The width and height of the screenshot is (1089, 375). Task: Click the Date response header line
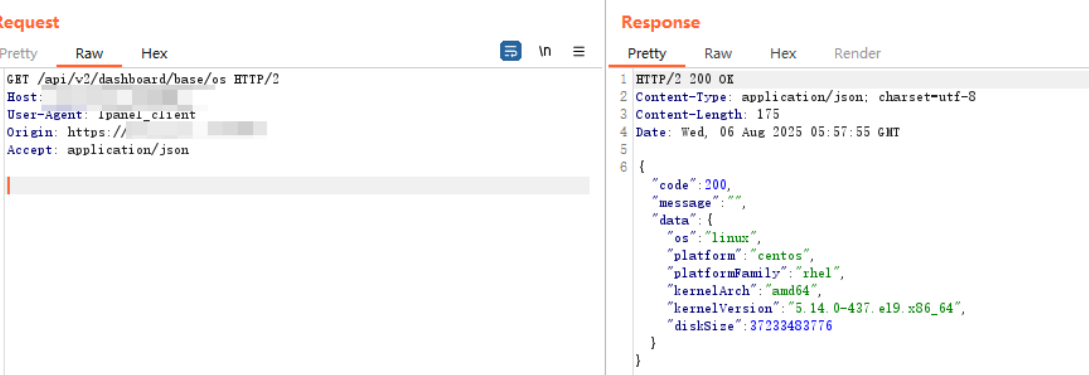click(x=767, y=132)
